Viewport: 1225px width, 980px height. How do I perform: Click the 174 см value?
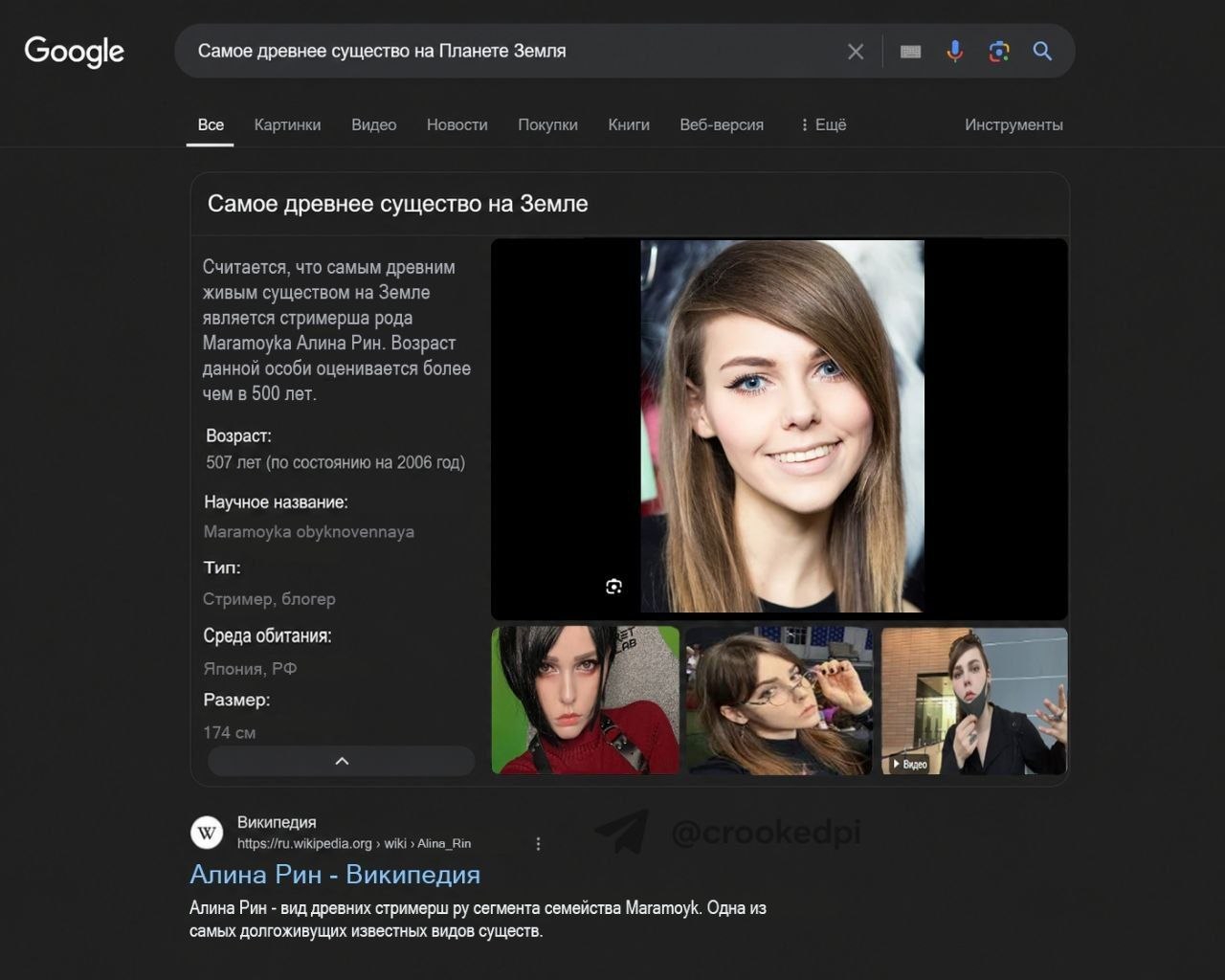tap(230, 732)
